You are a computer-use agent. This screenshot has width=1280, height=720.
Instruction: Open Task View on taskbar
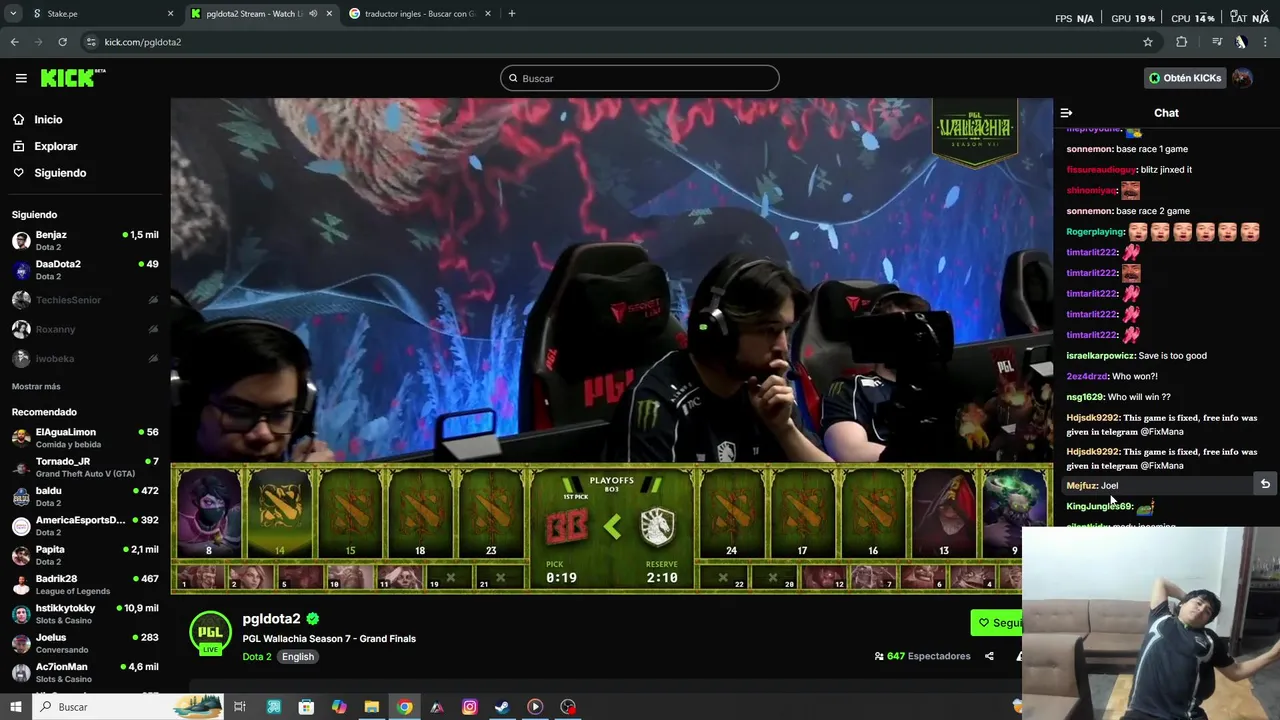tap(240, 707)
